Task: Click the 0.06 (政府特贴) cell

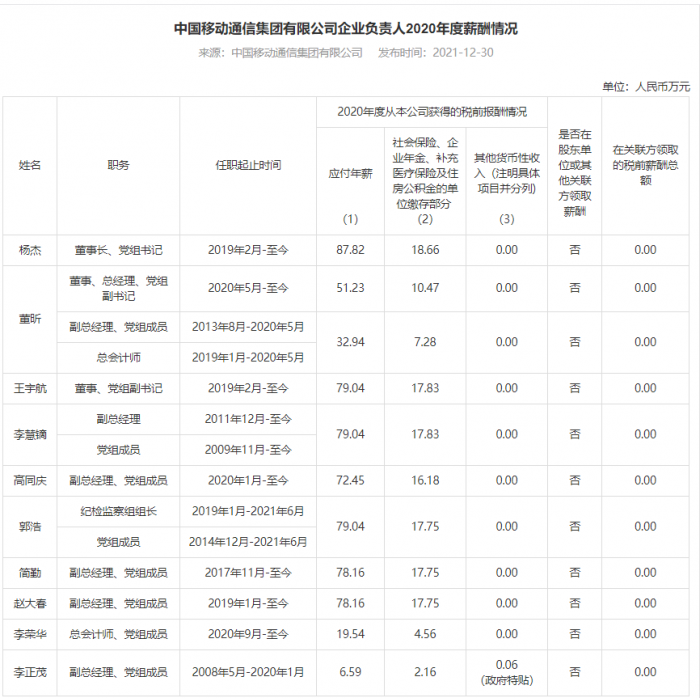Action: click(x=507, y=673)
